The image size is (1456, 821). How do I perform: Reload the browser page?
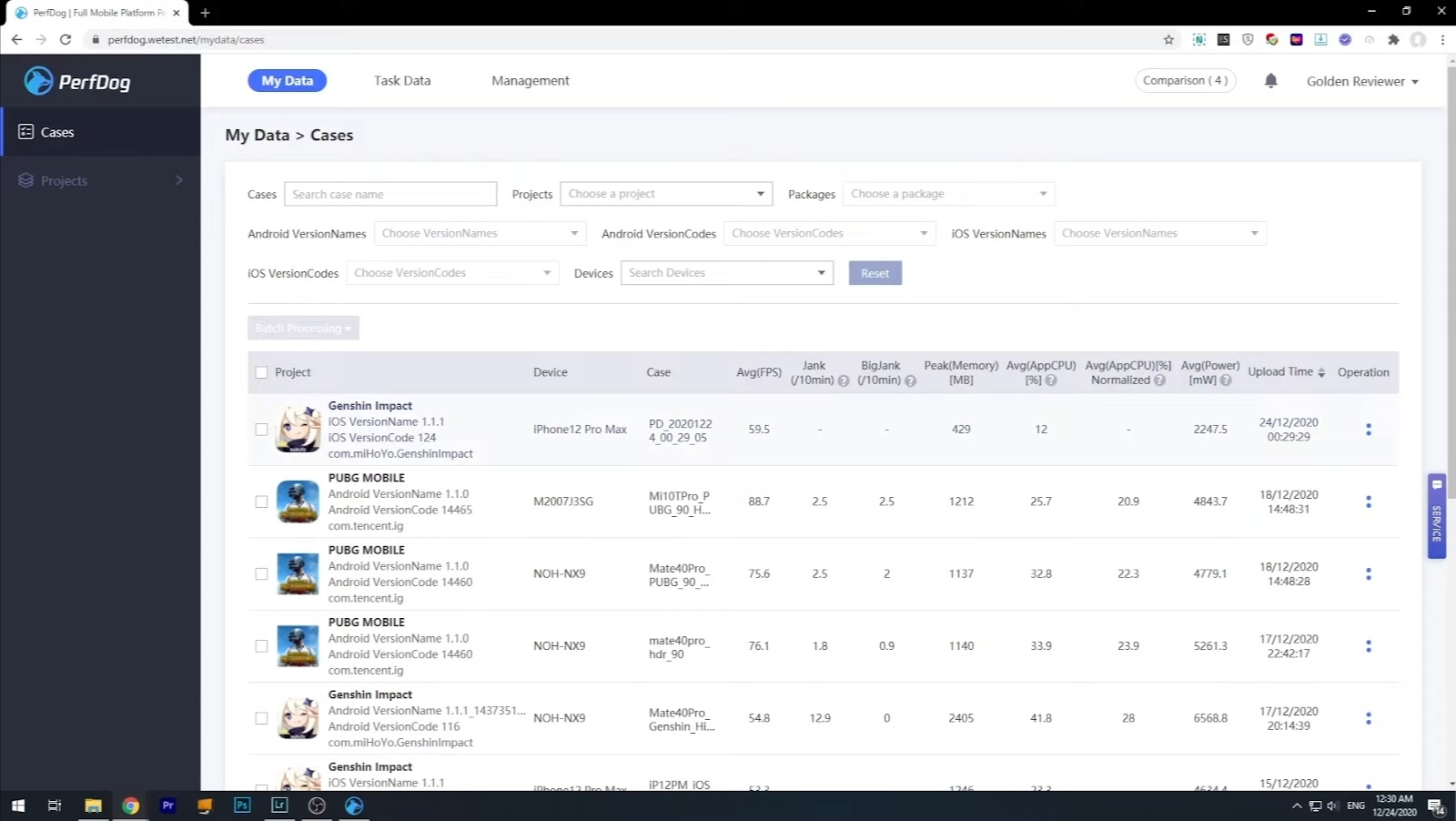click(66, 39)
